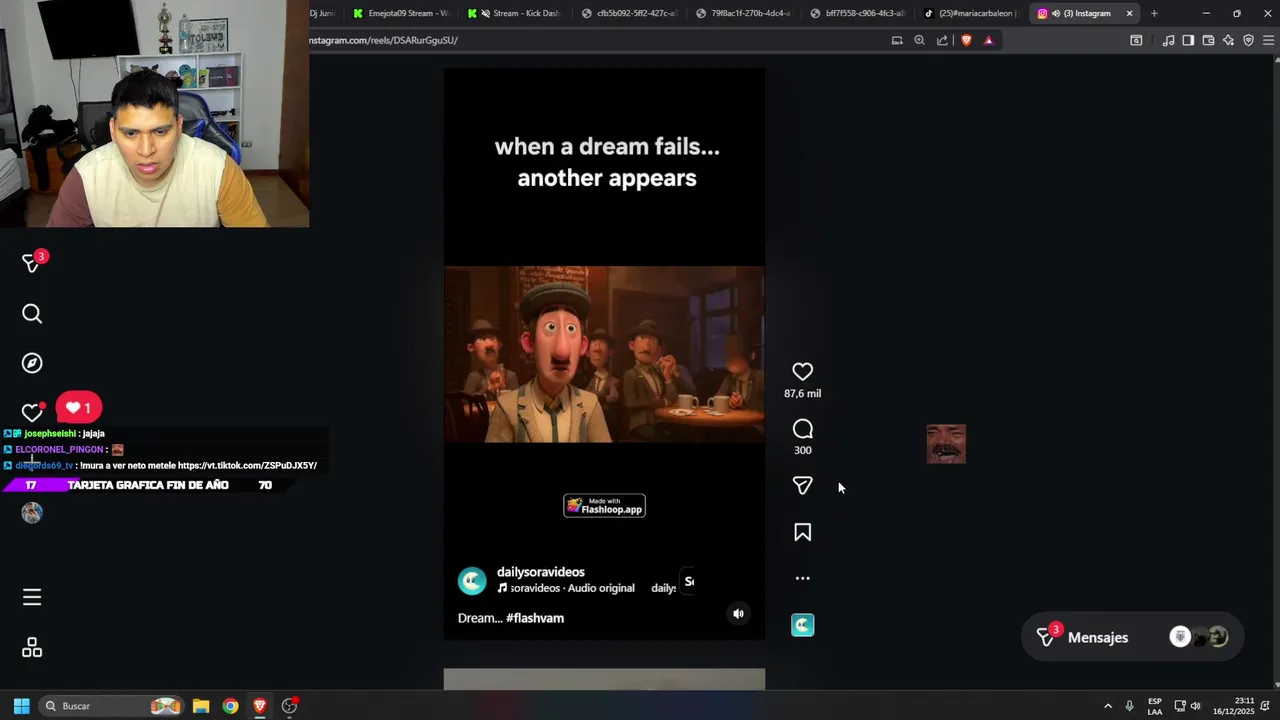Click the Flashloop.app badge in the video

(604, 506)
